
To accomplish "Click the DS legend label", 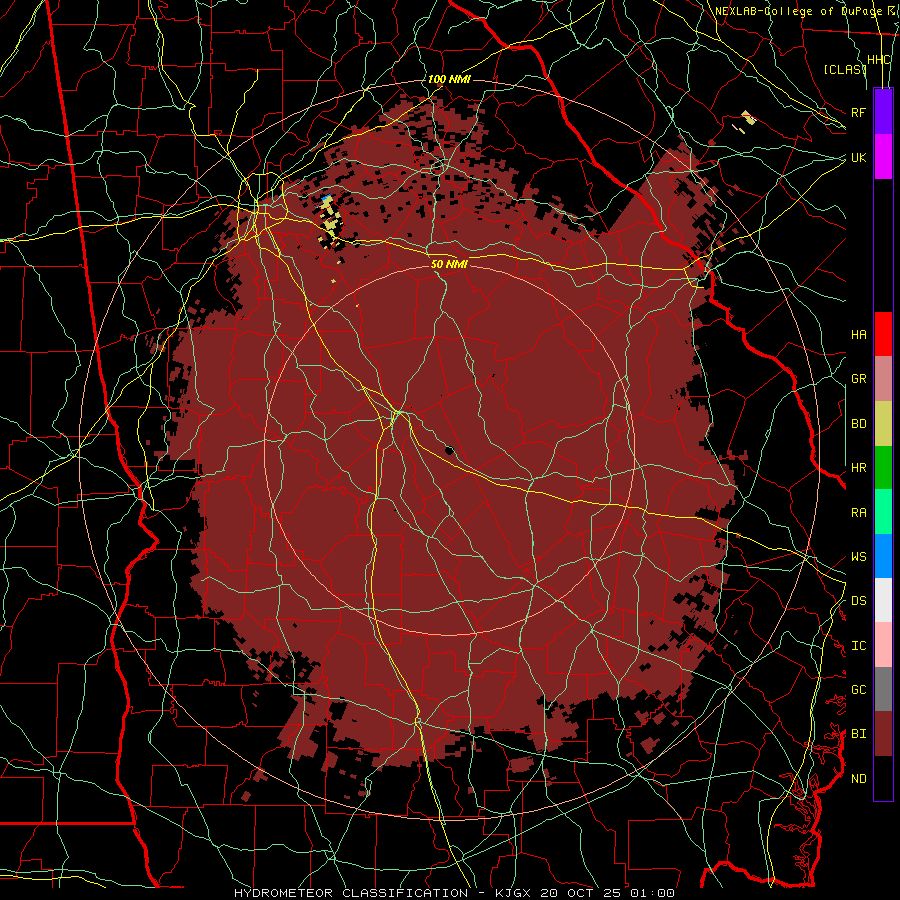I will (x=858, y=601).
